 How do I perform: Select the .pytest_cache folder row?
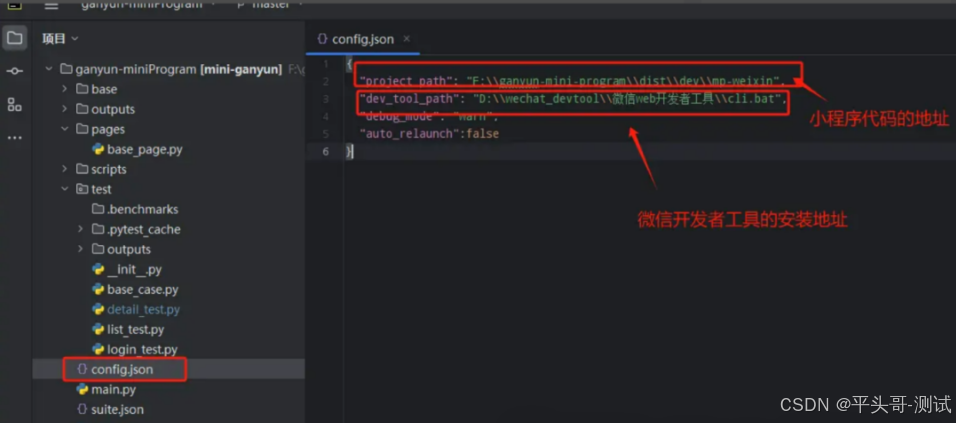tap(168, 229)
